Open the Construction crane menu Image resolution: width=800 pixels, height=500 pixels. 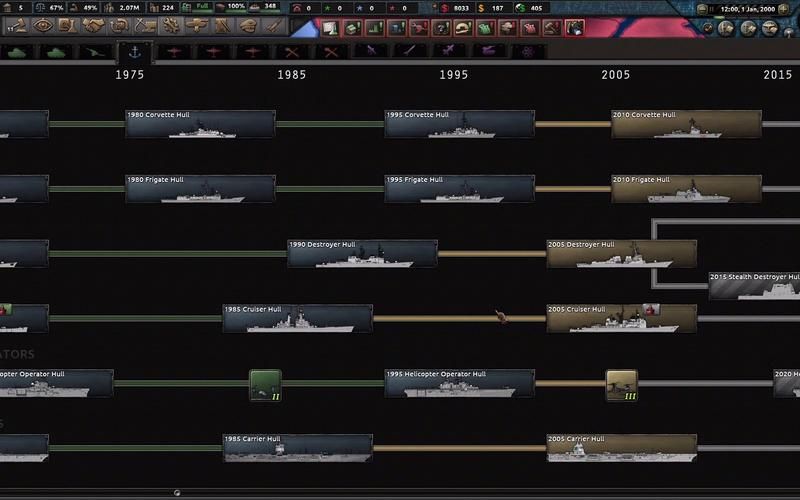point(145,26)
